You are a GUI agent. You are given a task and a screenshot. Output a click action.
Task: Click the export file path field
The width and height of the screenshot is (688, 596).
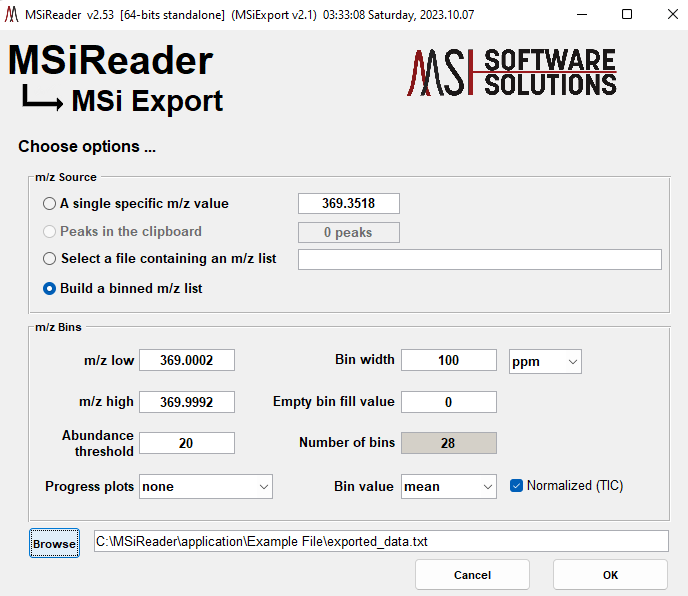pyautogui.click(x=381, y=541)
